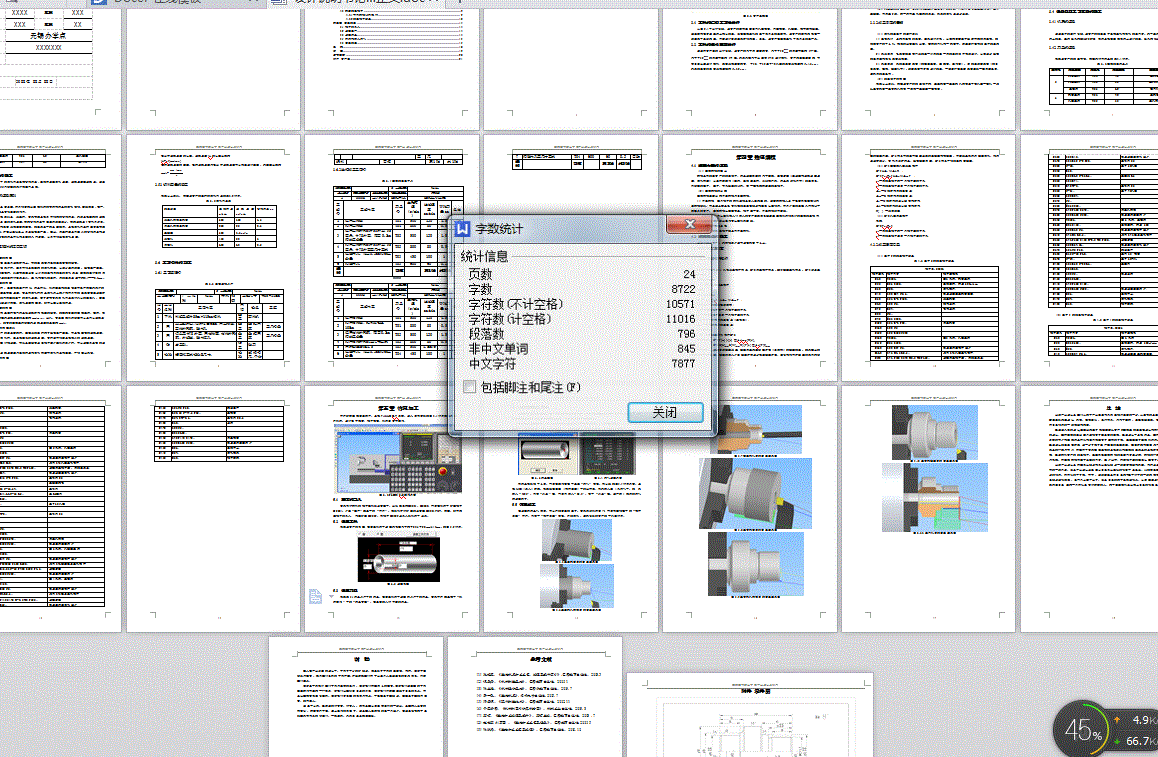Image resolution: width=1158 pixels, height=757 pixels.
Task: Open the 致谢 page thumbnail
Action: 356,696
